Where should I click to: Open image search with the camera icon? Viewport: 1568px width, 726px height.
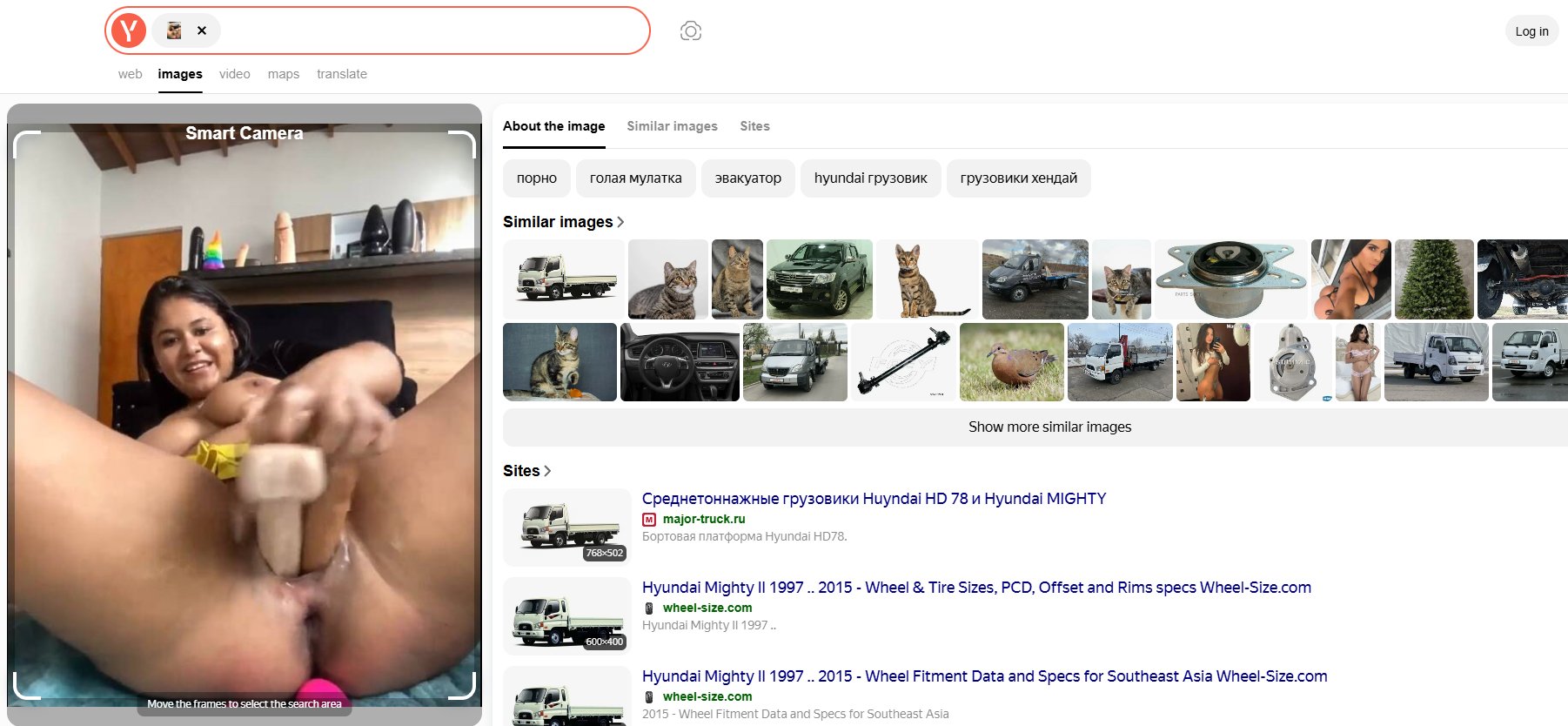(690, 31)
